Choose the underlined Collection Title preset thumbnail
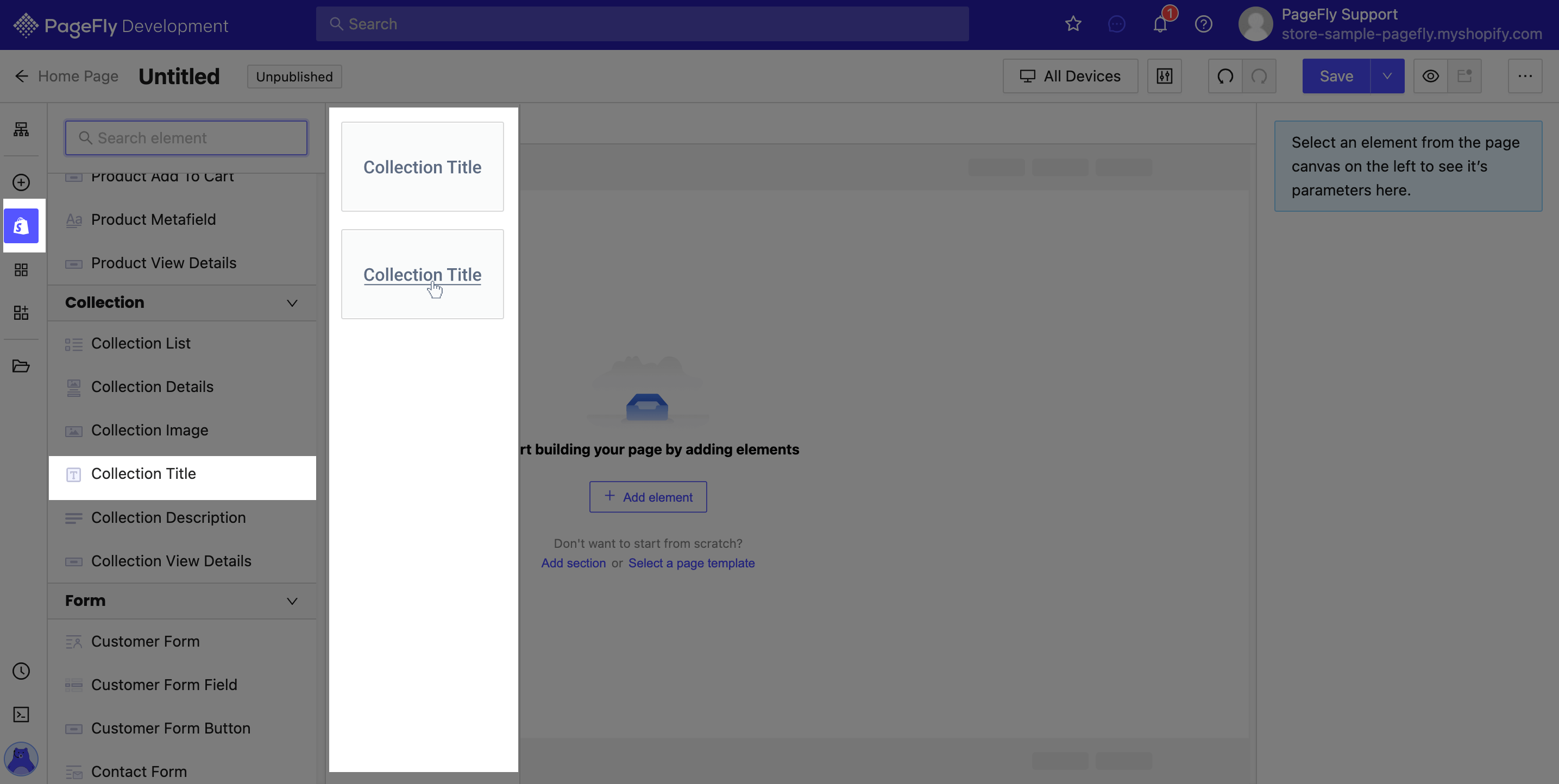This screenshot has width=1559, height=784. pyautogui.click(x=423, y=274)
